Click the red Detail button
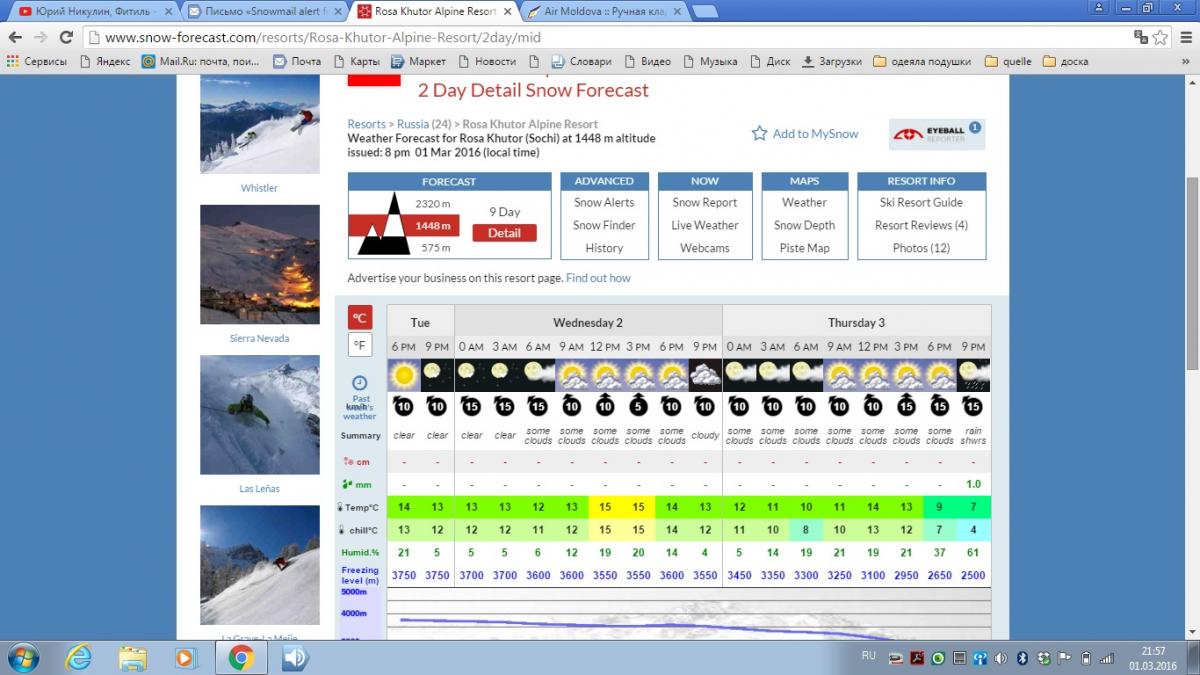Viewport: 1200px width, 675px height. 504,233
